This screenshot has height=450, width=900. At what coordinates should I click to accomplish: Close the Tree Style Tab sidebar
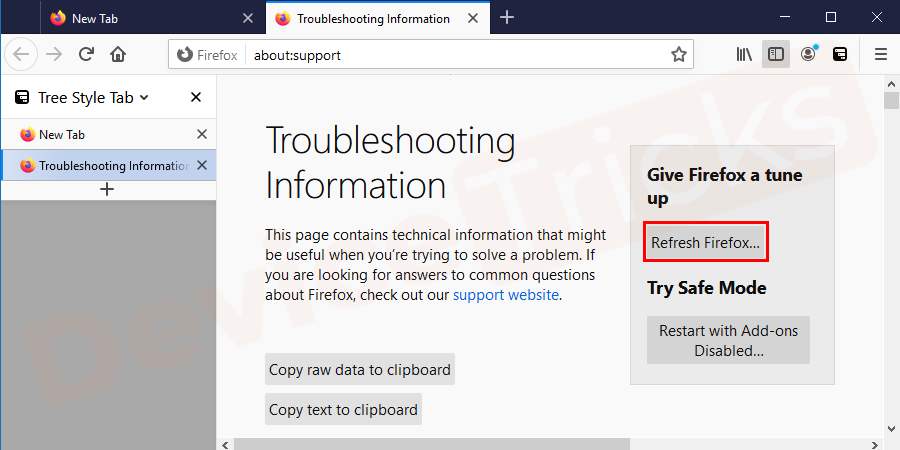pos(196,98)
